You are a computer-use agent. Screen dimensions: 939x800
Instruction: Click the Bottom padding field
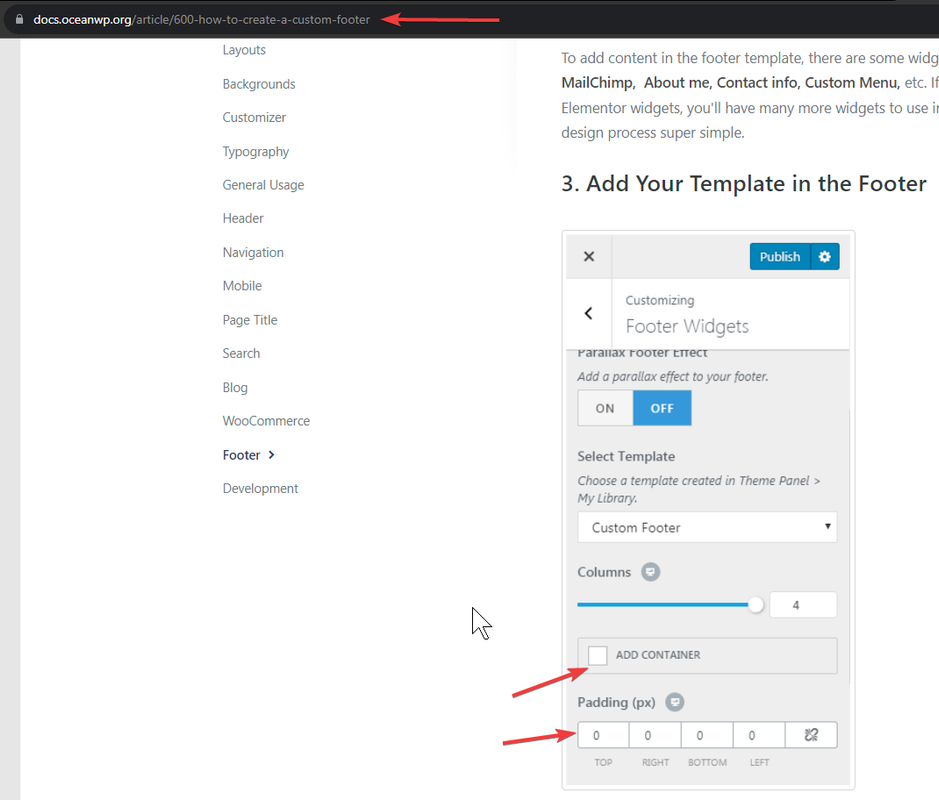tap(707, 735)
